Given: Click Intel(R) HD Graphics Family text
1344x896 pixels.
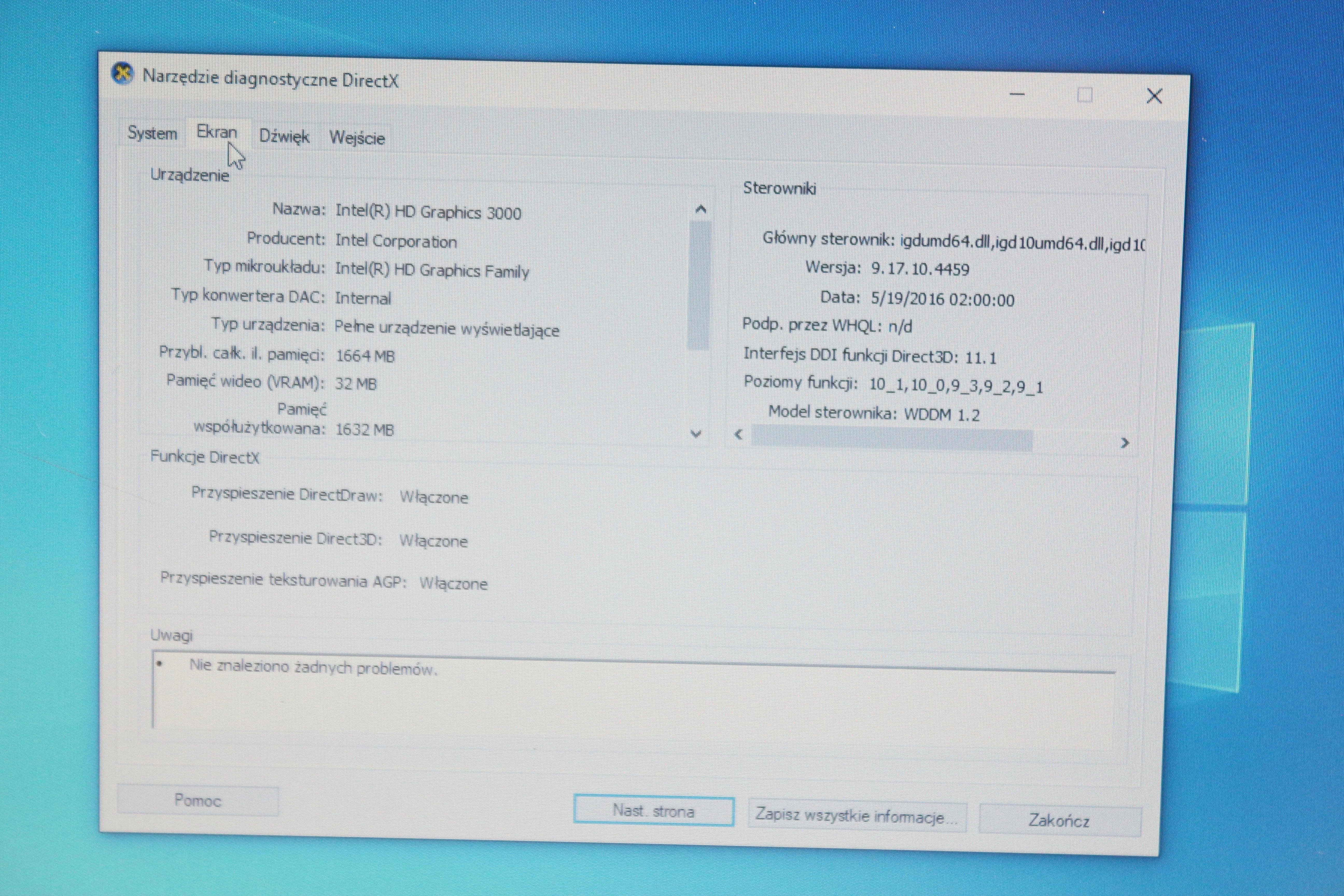Looking at the screenshot, I should point(432,270).
